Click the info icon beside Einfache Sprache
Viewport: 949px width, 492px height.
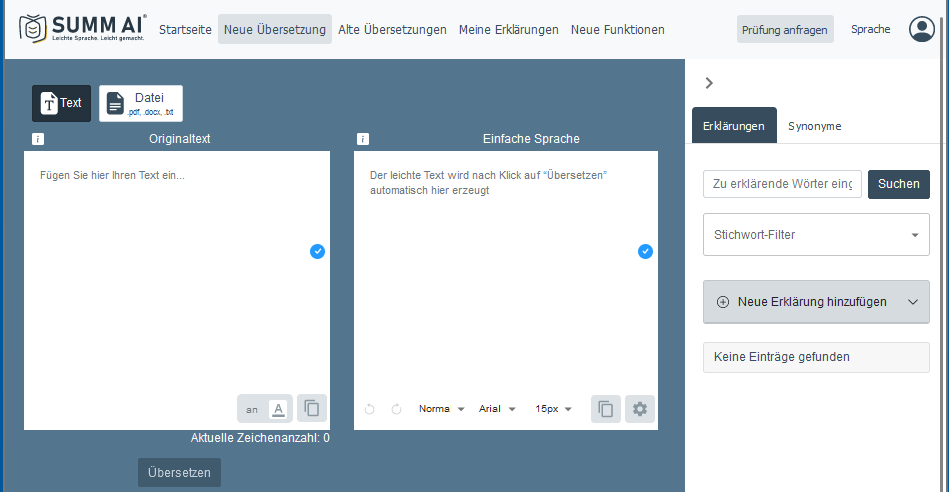click(x=363, y=139)
